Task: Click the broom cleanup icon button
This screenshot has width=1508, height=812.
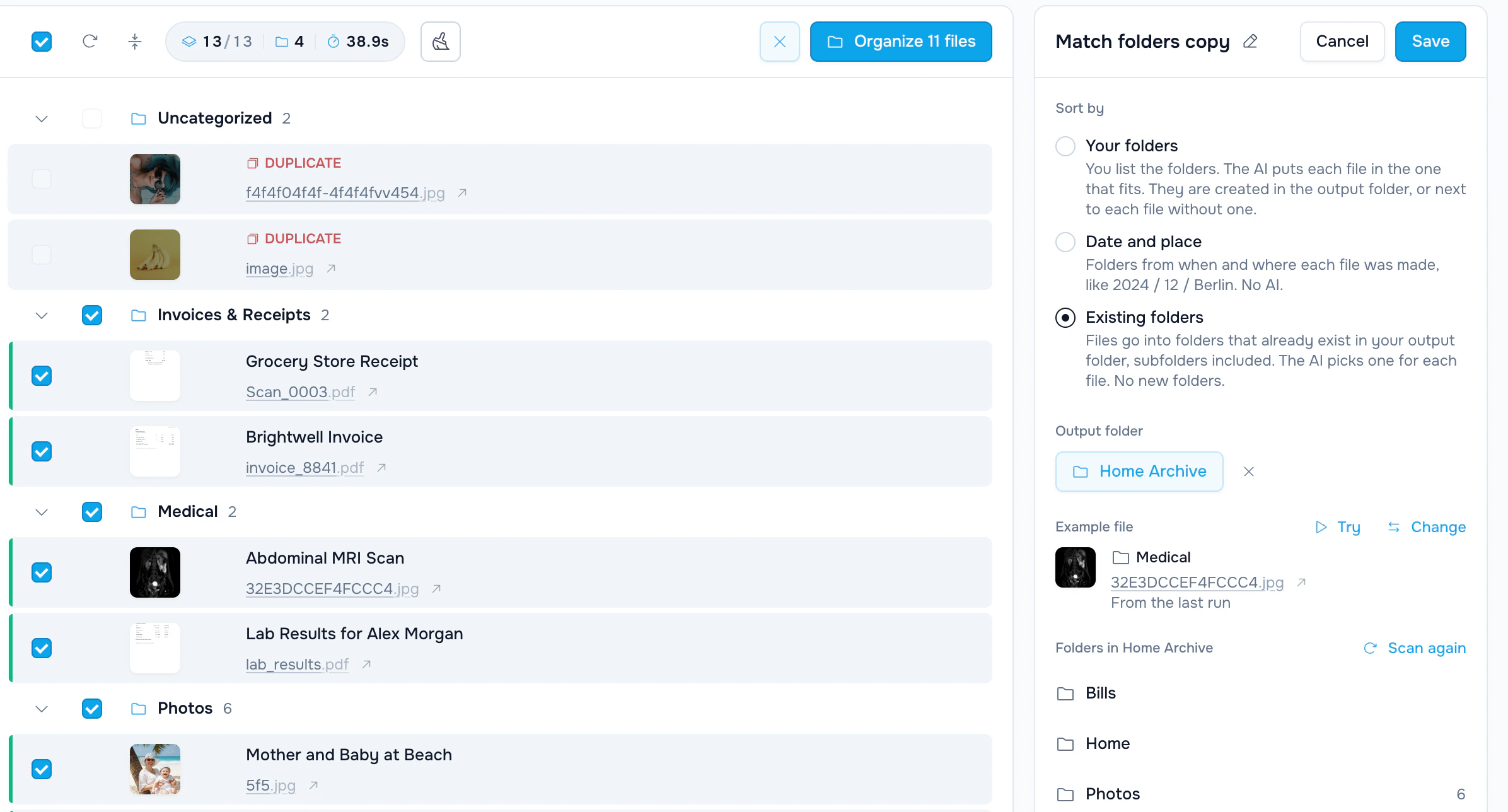Action: tap(441, 42)
